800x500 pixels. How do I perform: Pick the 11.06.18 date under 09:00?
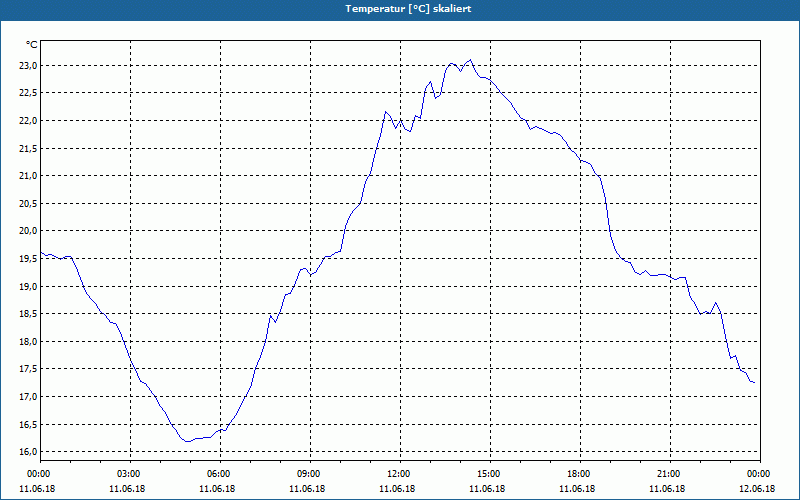point(307,489)
